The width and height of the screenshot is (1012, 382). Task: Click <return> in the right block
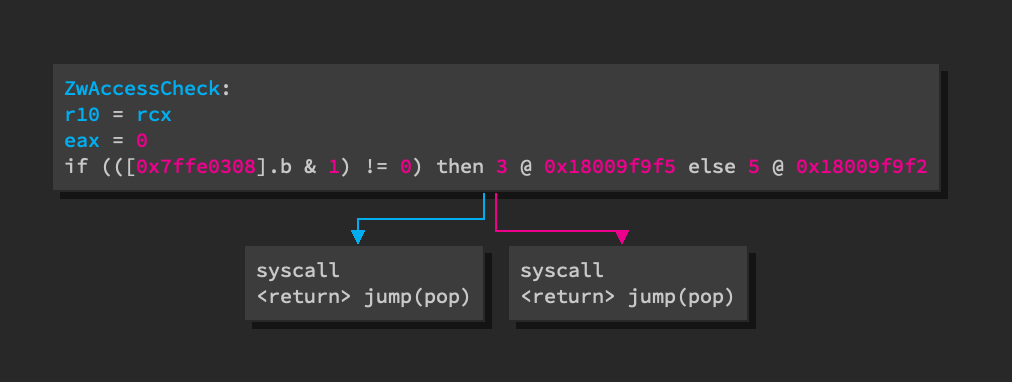pos(568,297)
